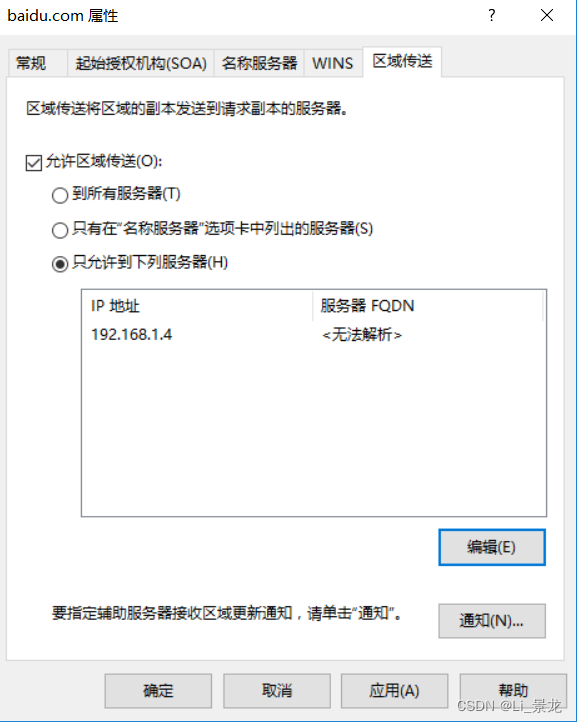Select 只允许到下列服务器 radio option
577x722 pixels.
click(x=60, y=264)
